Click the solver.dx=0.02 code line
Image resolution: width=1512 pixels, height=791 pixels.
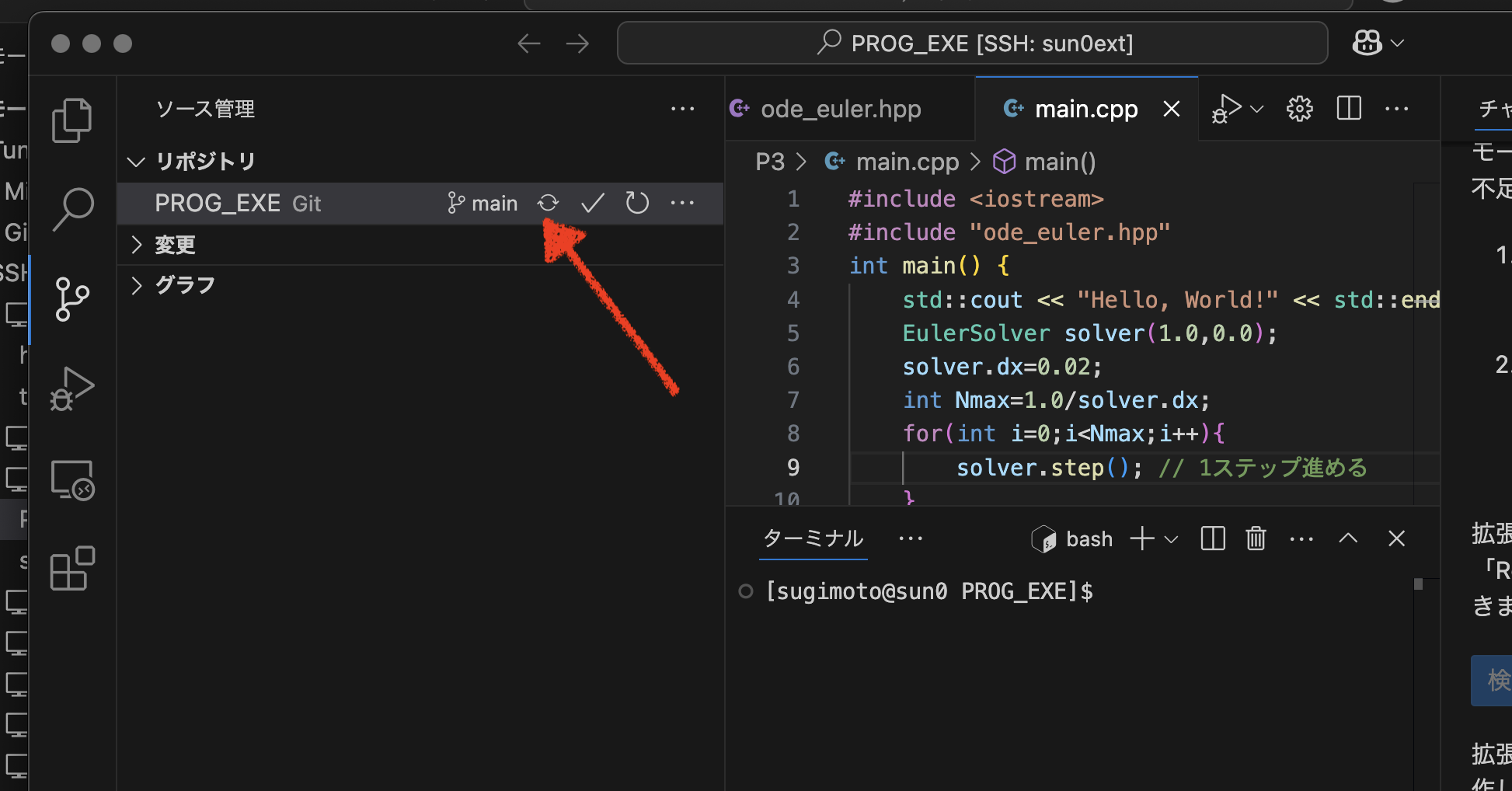point(1002,367)
